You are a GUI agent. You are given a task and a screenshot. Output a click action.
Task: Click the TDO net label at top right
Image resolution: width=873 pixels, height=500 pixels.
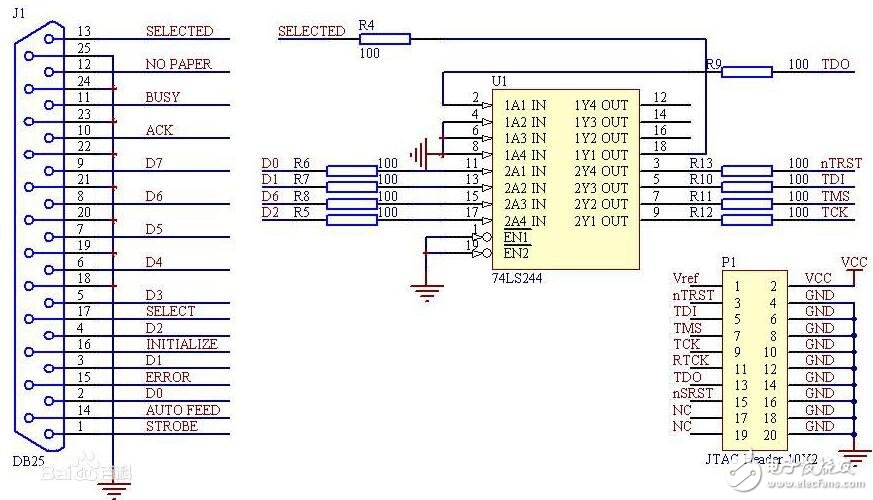[x=834, y=65]
